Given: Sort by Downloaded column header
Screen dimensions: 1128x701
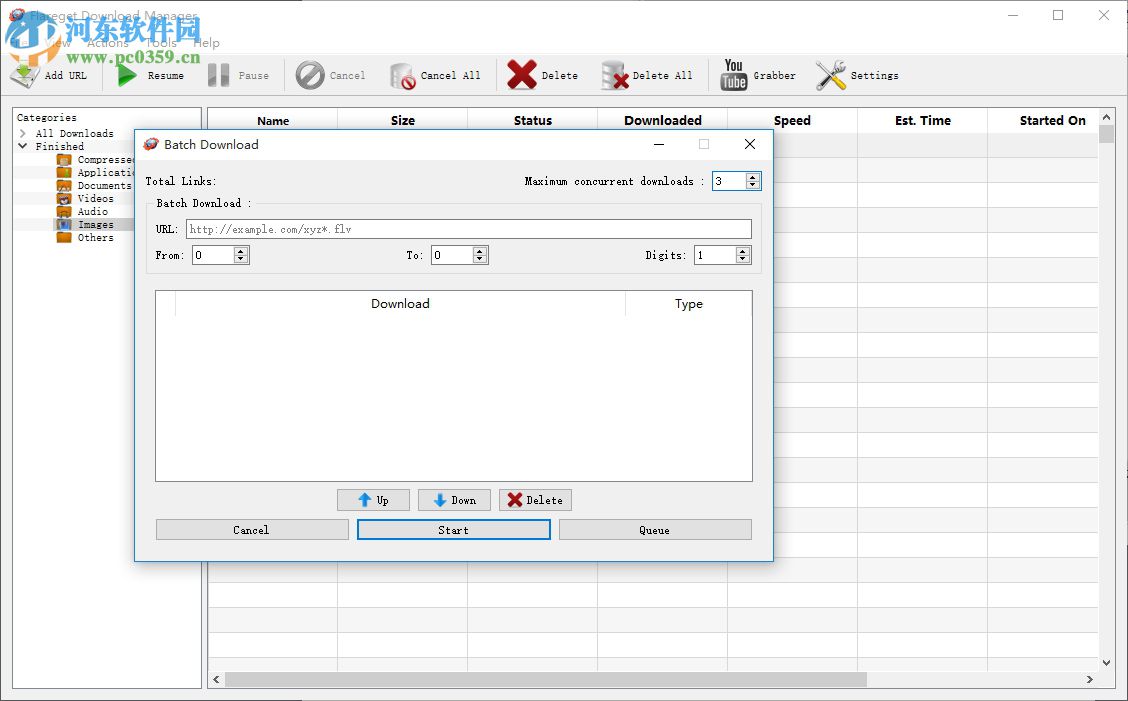Looking at the screenshot, I should pos(663,120).
